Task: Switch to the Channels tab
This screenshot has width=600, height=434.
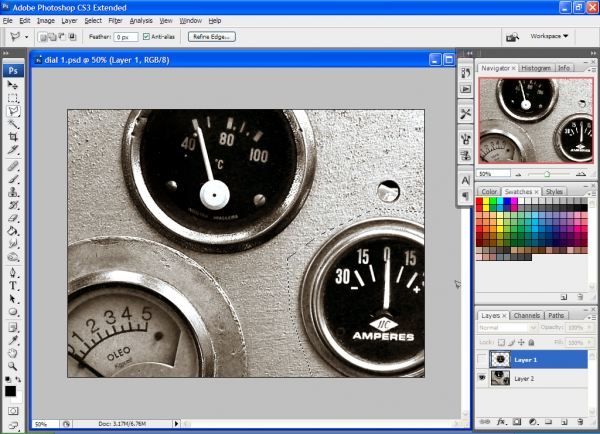Action: pos(527,315)
